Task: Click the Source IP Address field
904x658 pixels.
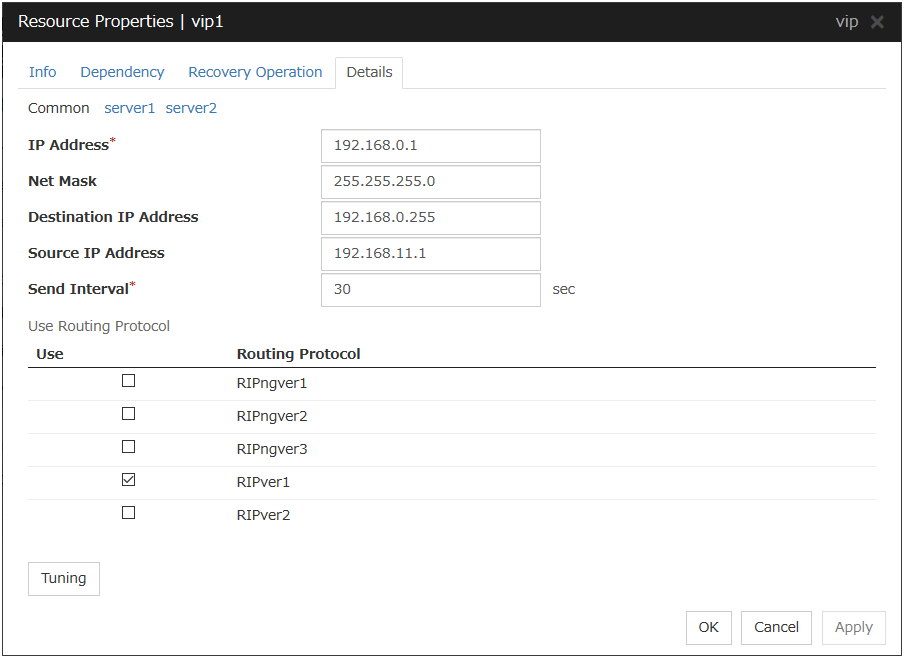Action: click(430, 254)
